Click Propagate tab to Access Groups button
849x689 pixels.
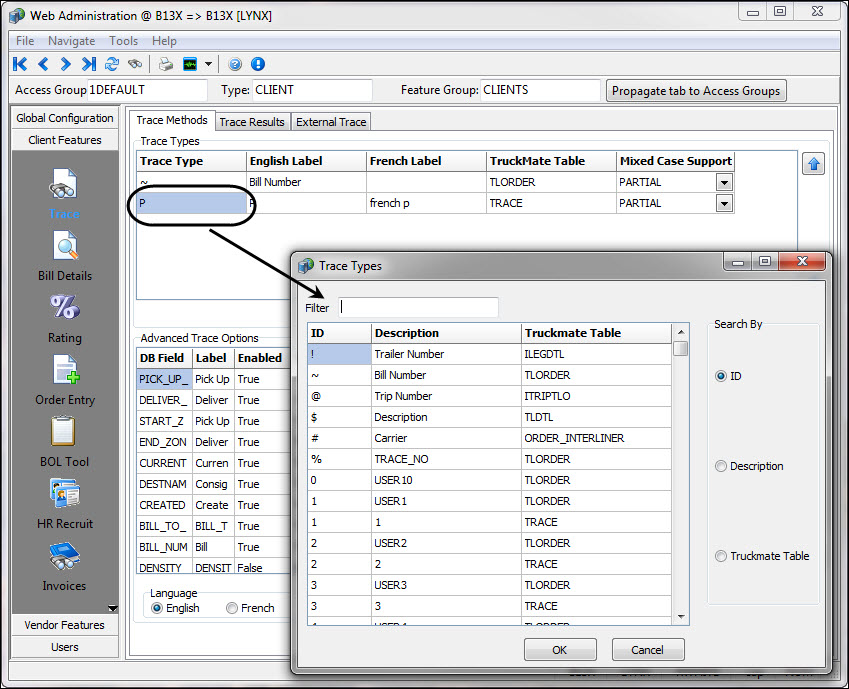(696, 90)
